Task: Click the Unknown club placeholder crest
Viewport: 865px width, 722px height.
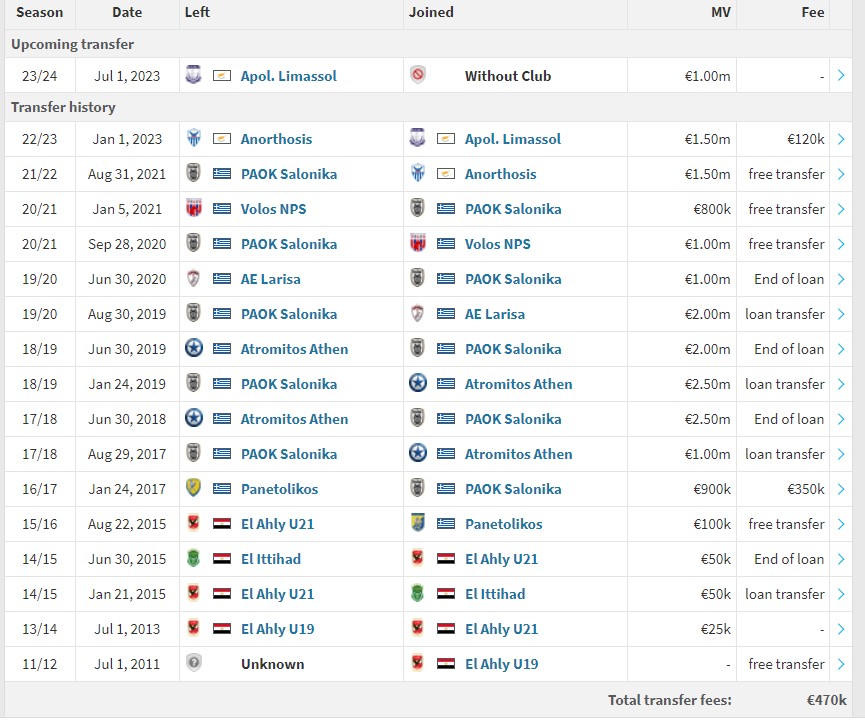Action: click(x=194, y=662)
